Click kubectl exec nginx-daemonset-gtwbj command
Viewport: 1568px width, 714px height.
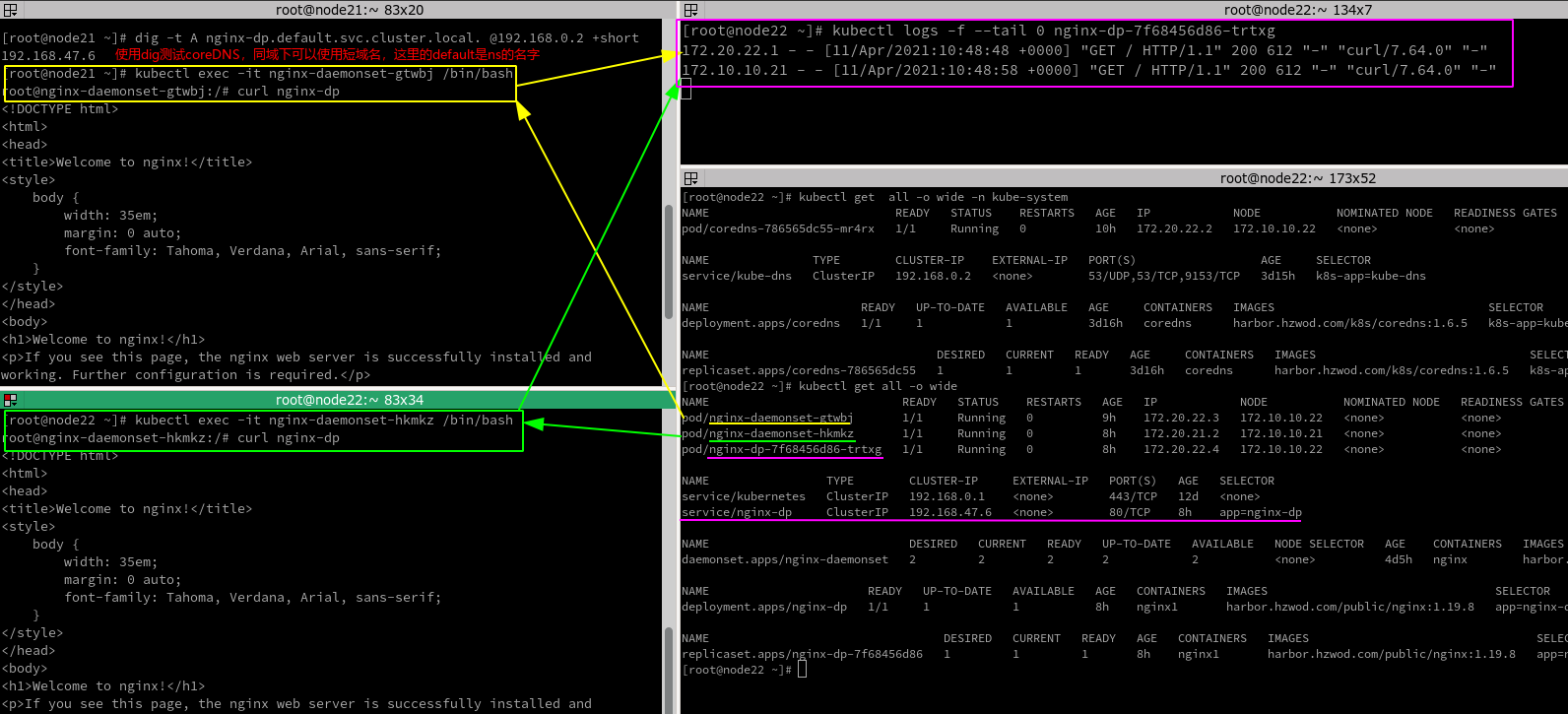point(261,73)
